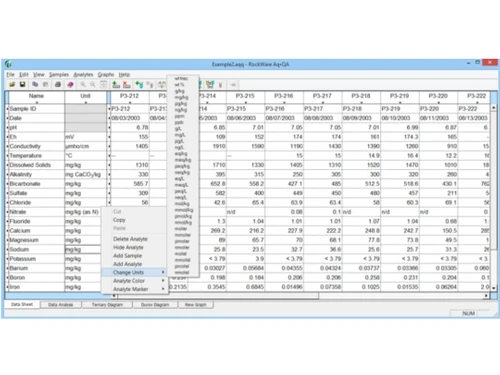Click the horizontal scrollbar right arrow
Viewport: 500px width, 375px height.
point(486,296)
